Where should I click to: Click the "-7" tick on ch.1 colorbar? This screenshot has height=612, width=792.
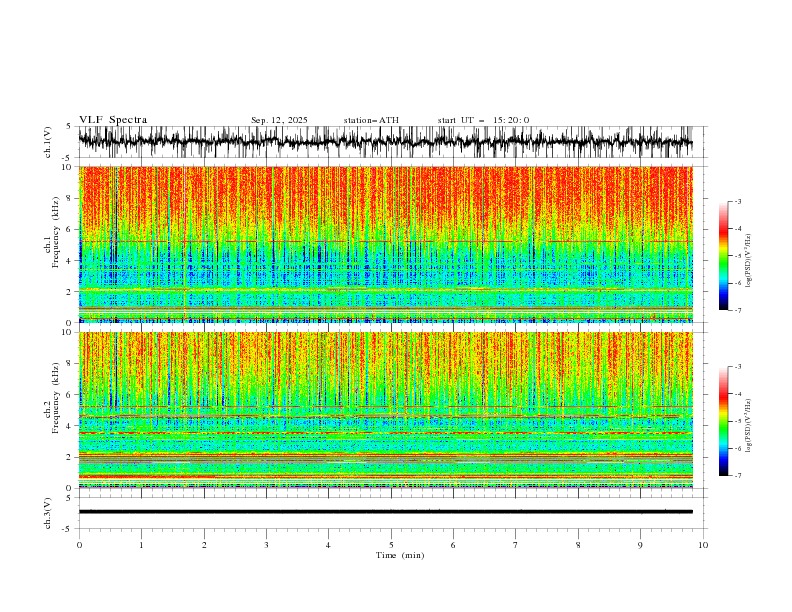coord(738,310)
